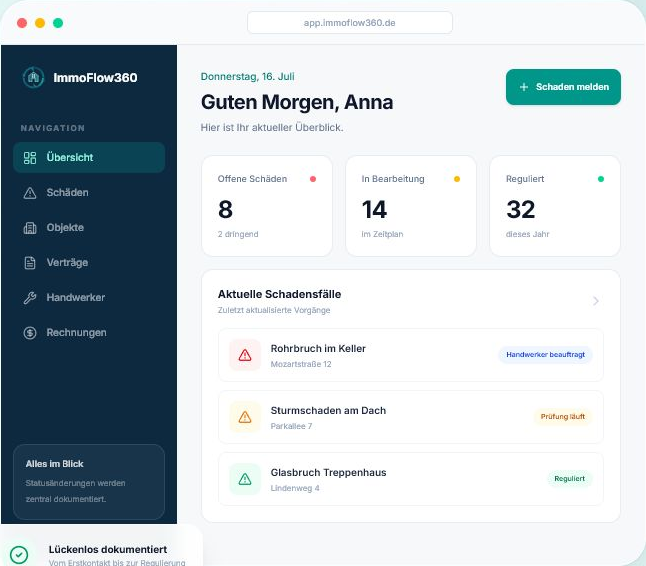
Task: Click the ImmoFlow360 logo icon
Action: 33,77
